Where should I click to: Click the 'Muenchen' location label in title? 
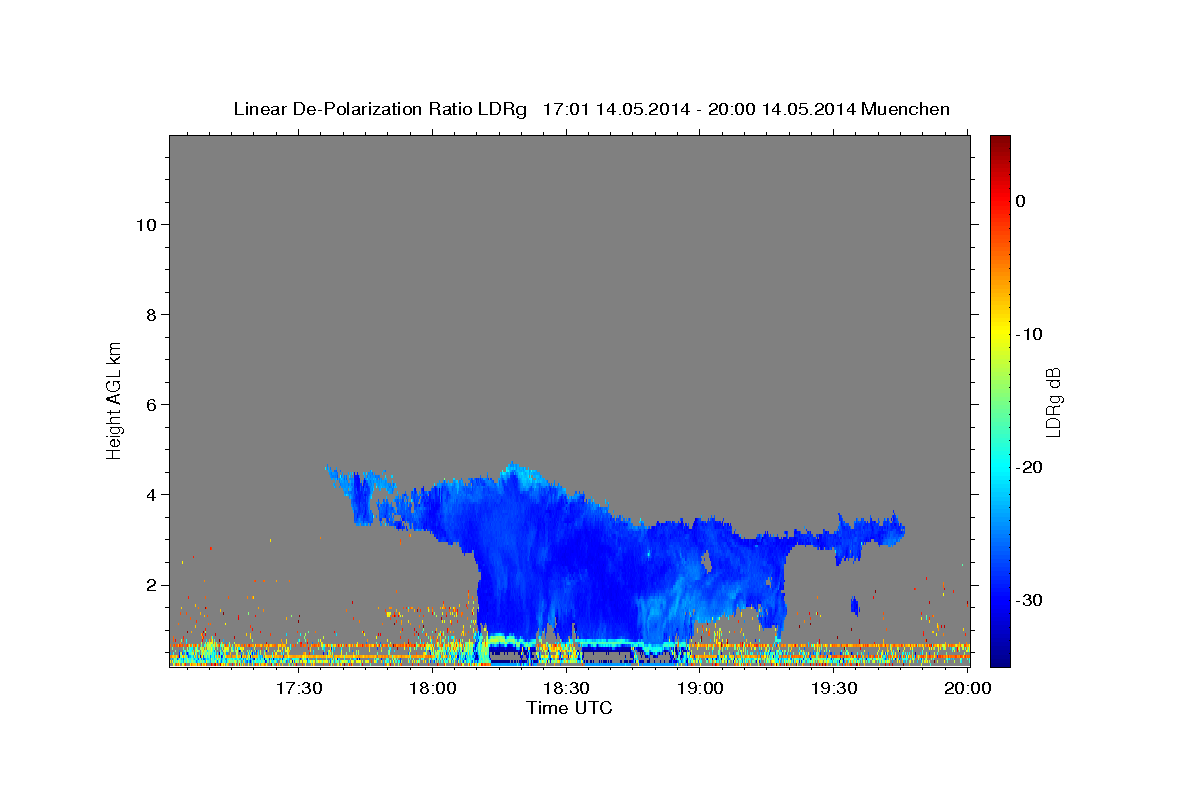pos(906,109)
